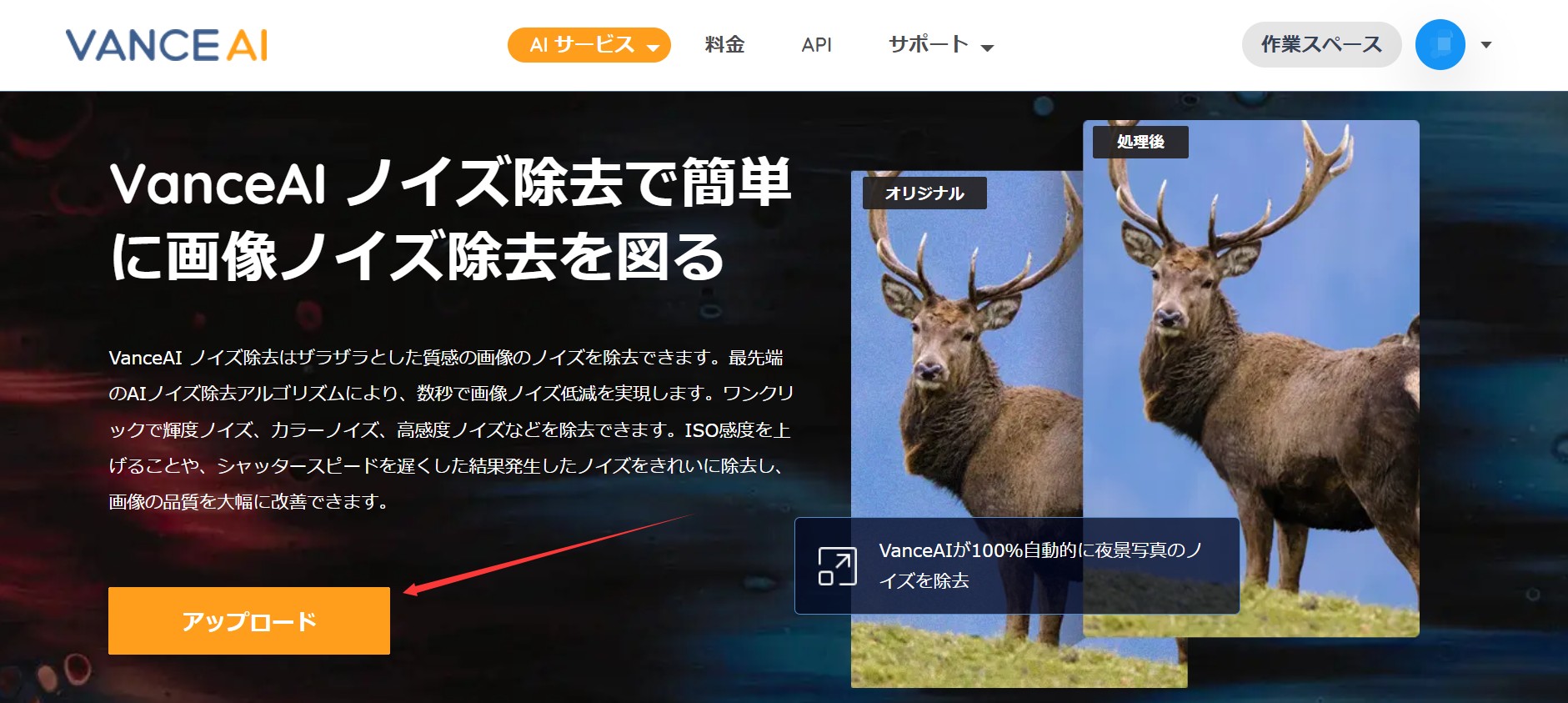Go to the API page
Viewport: 1568px width, 703px height.
(817, 45)
